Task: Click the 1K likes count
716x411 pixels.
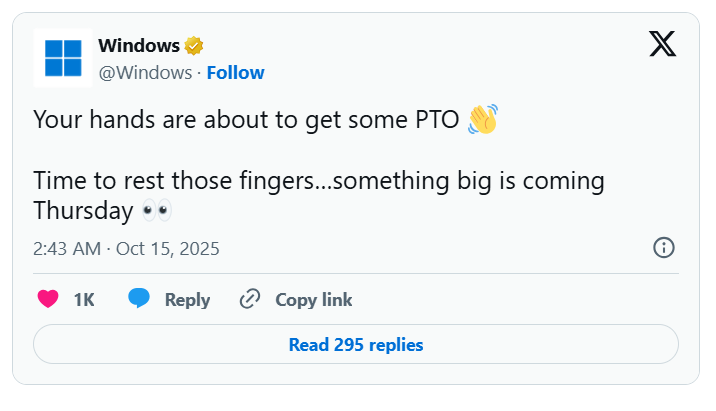Action: (84, 299)
